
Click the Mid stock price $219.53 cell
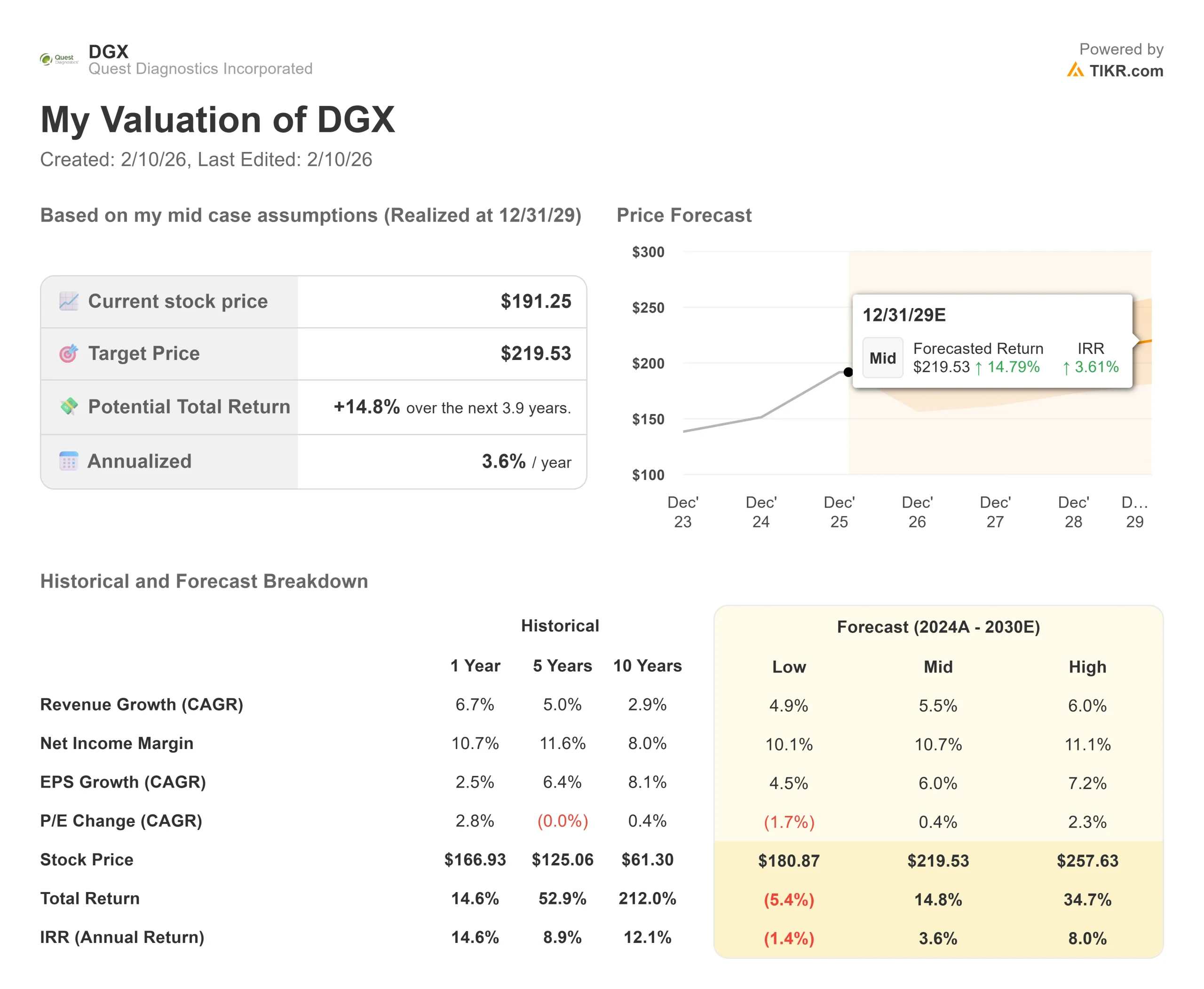pyautogui.click(x=938, y=860)
